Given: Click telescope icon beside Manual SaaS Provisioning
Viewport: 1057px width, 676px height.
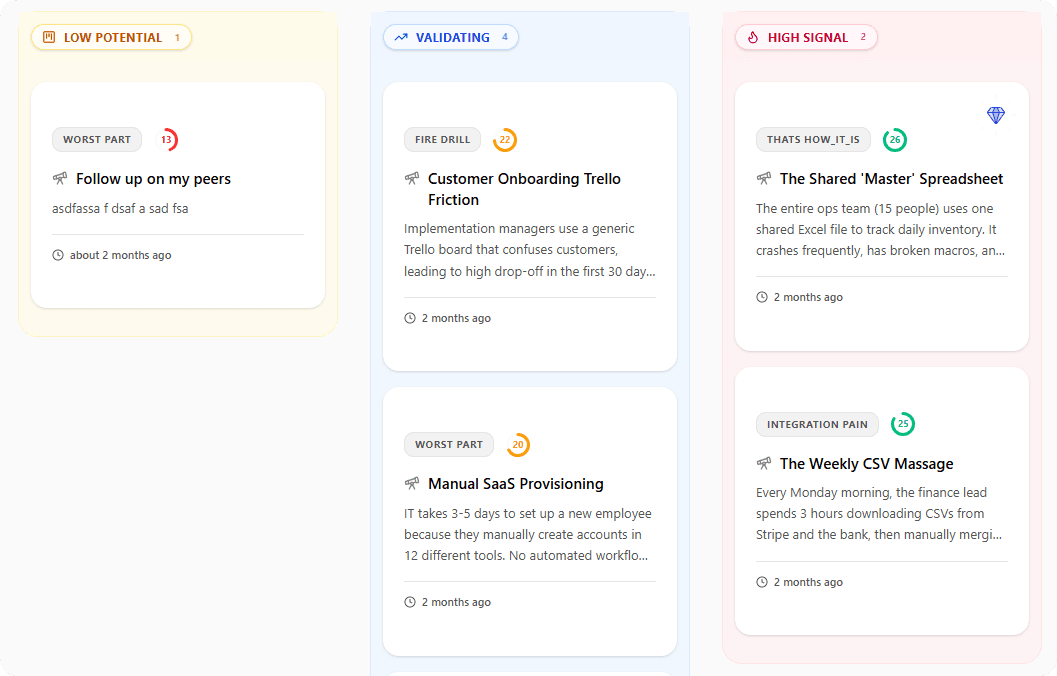Looking at the screenshot, I should [x=412, y=483].
